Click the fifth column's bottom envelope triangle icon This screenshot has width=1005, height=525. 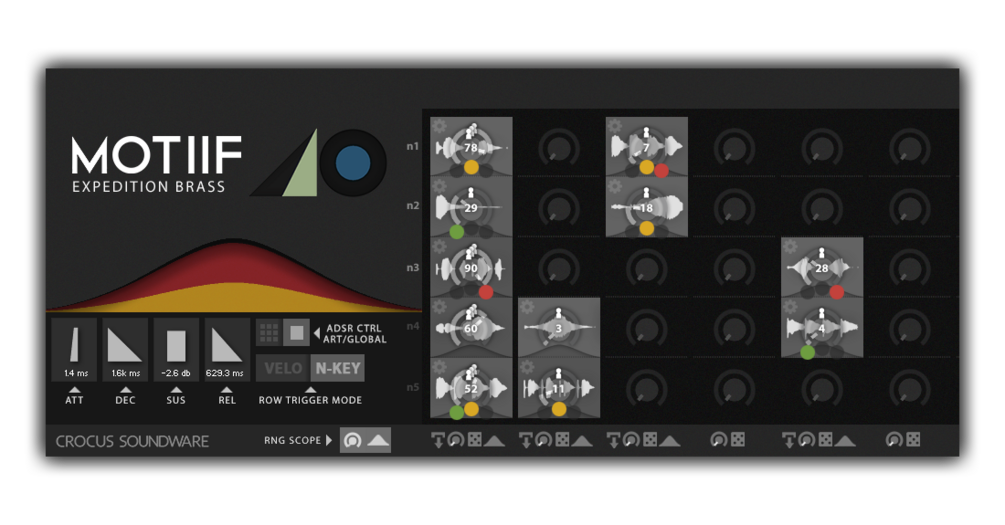click(845, 441)
